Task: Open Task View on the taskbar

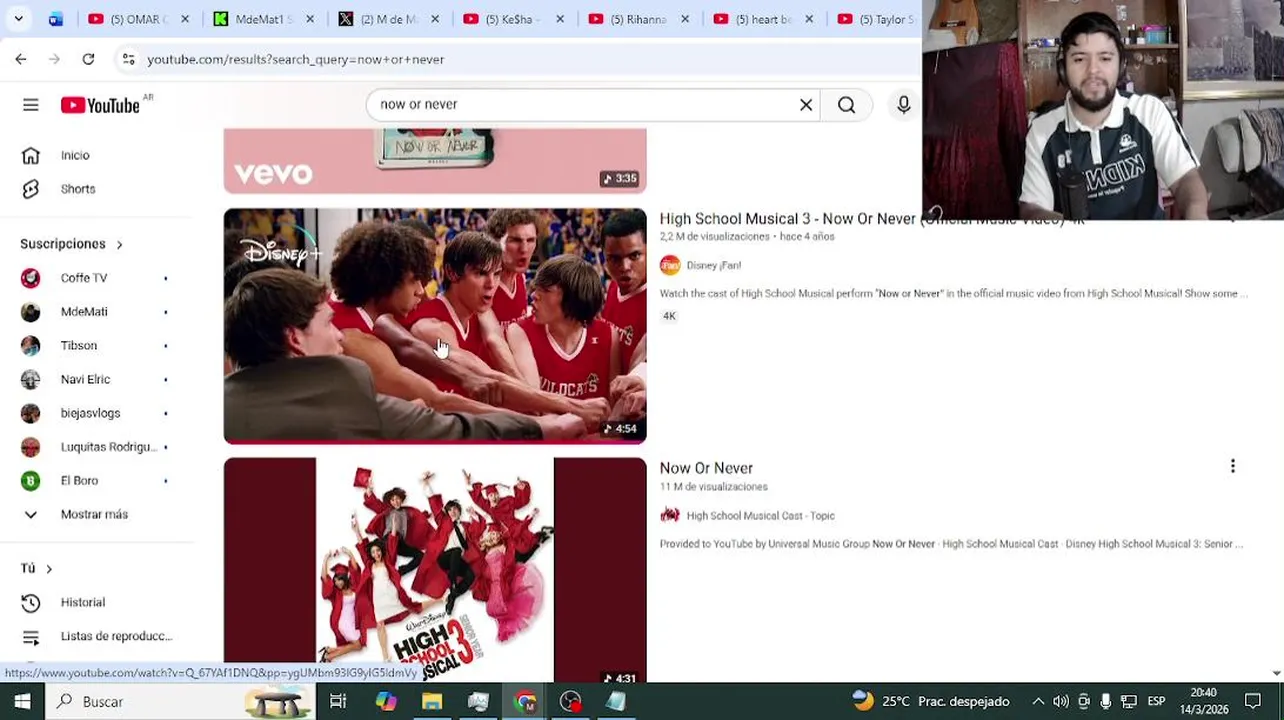Action: tap(338, 701)
